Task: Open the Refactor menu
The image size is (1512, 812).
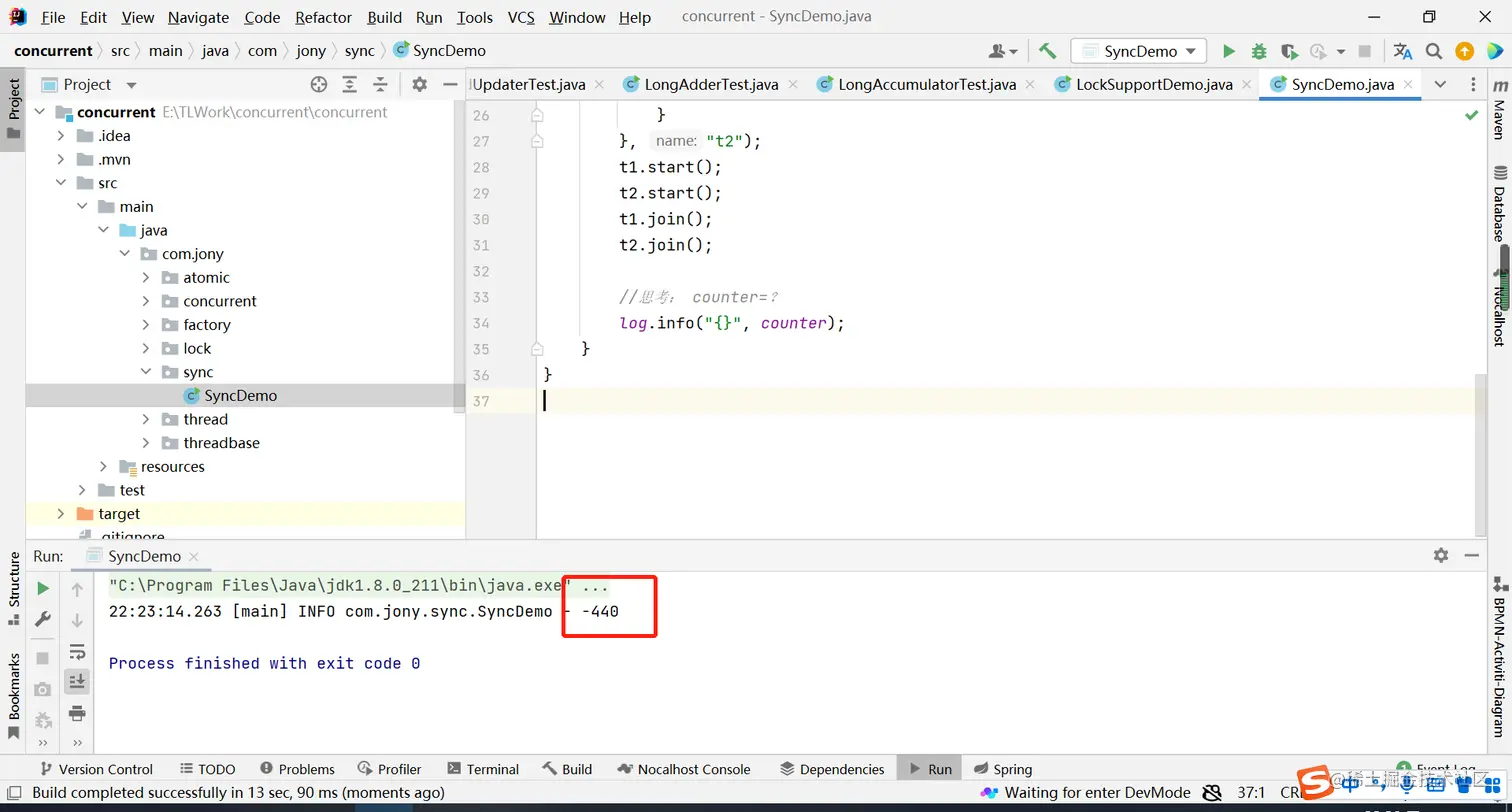Action: click(x=324, y=17)
